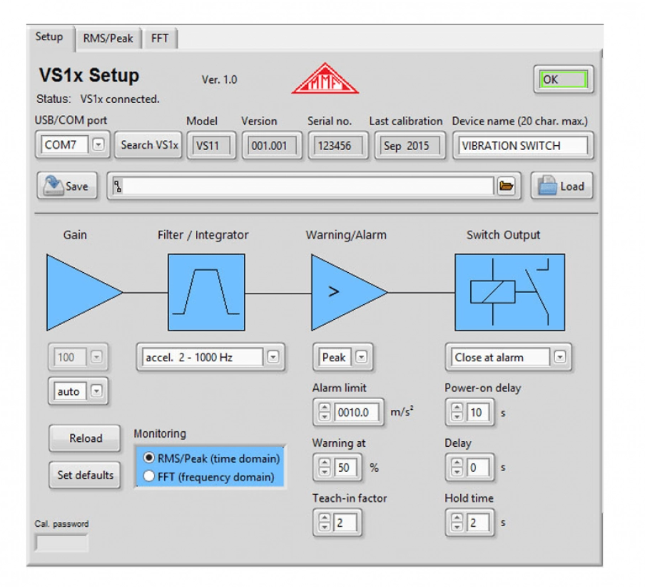Click the Alarm limit value 0010.0
649x587 pixels.
(356, 412)
